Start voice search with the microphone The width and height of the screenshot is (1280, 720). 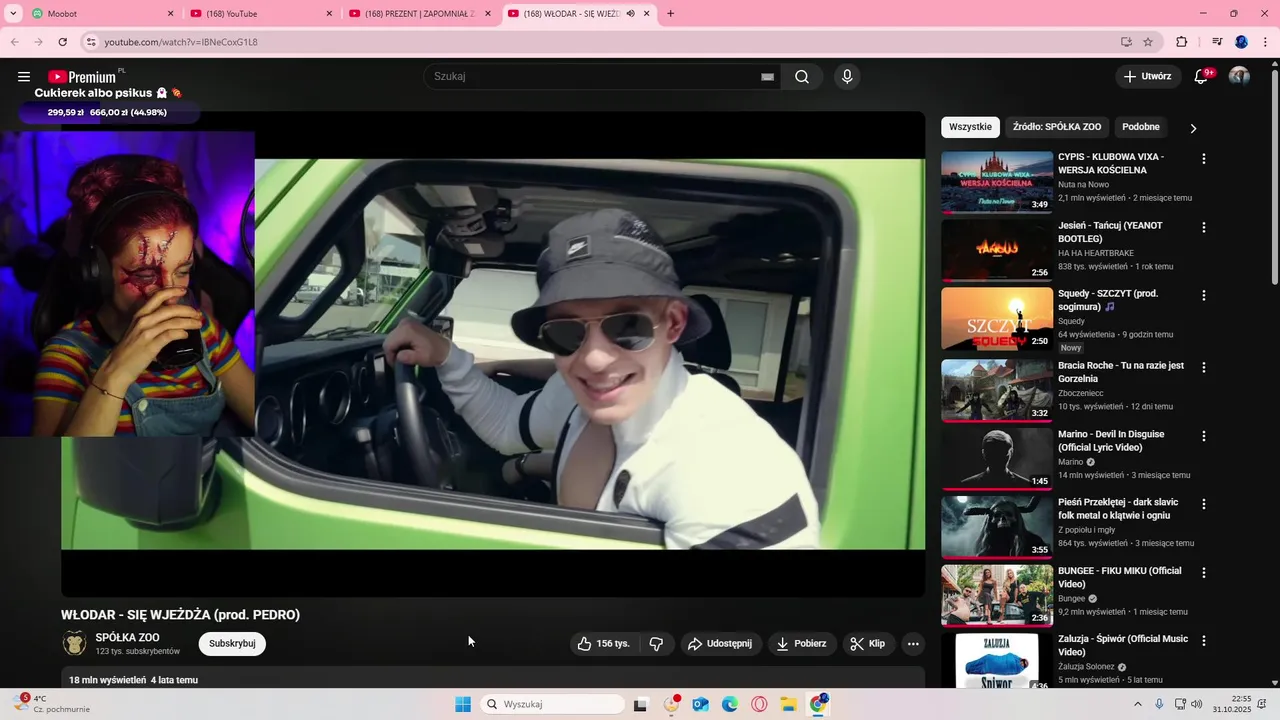coord(847,77)
